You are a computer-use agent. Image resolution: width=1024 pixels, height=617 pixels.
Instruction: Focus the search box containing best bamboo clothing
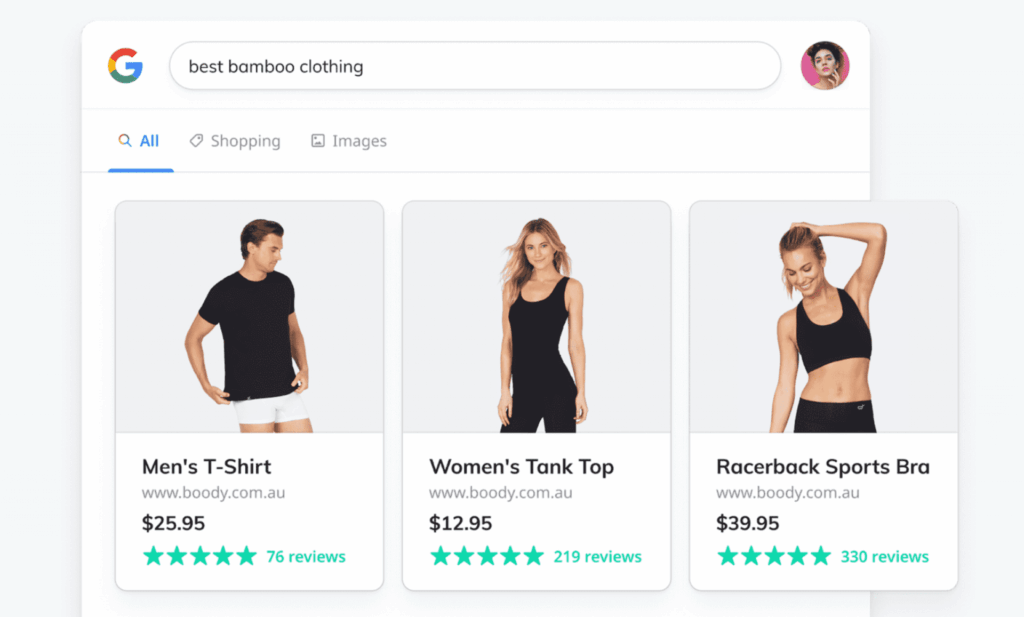(x=475, y=67)
